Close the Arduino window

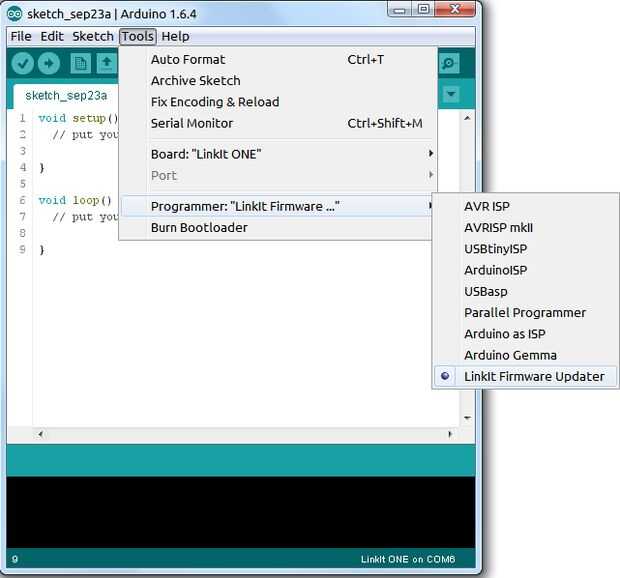click(455, 9)
